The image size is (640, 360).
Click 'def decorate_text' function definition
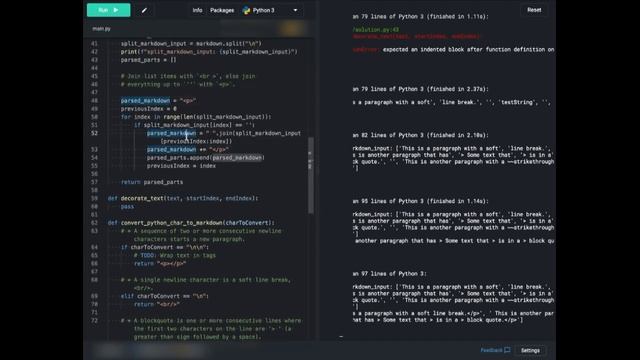coord(183,198)
